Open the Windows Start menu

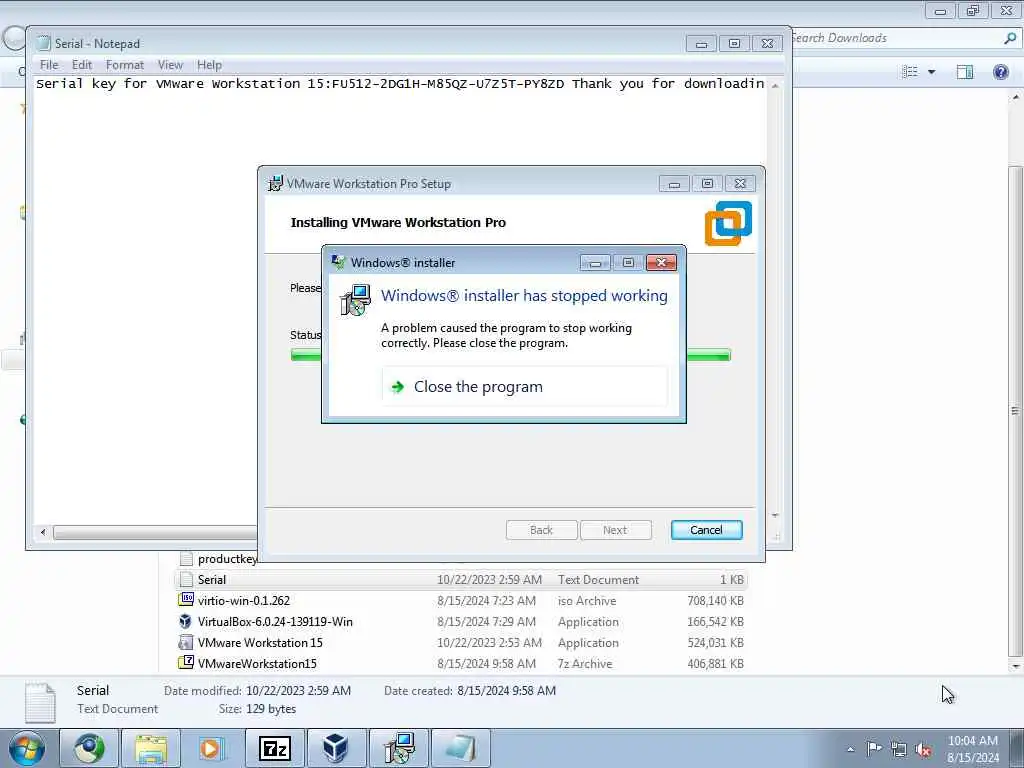[x=26, y=748]
